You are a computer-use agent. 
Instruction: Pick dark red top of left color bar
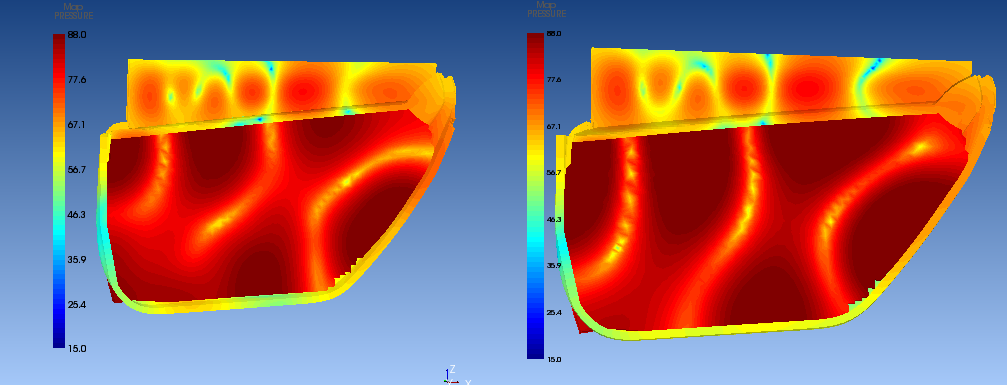tap(58, 45)
